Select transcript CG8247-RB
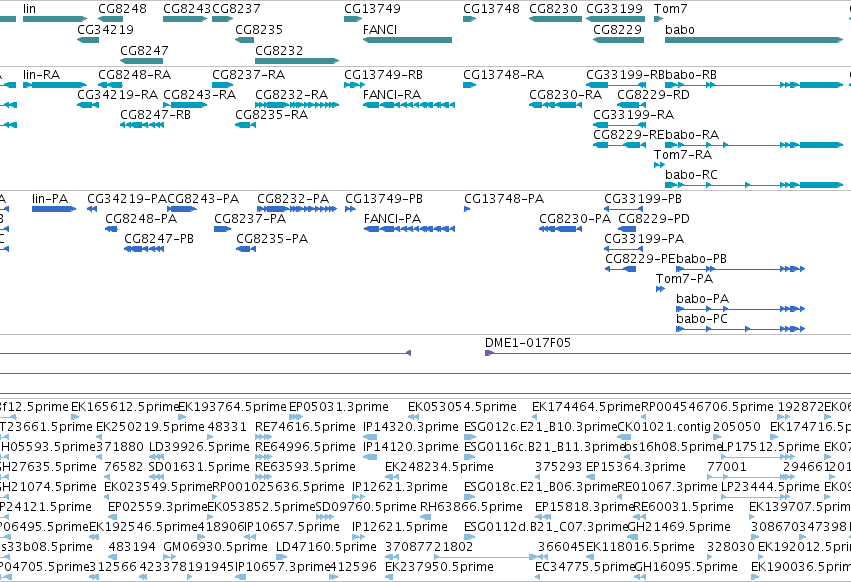Viewport: 851px width, 582px height. (155, 115)
